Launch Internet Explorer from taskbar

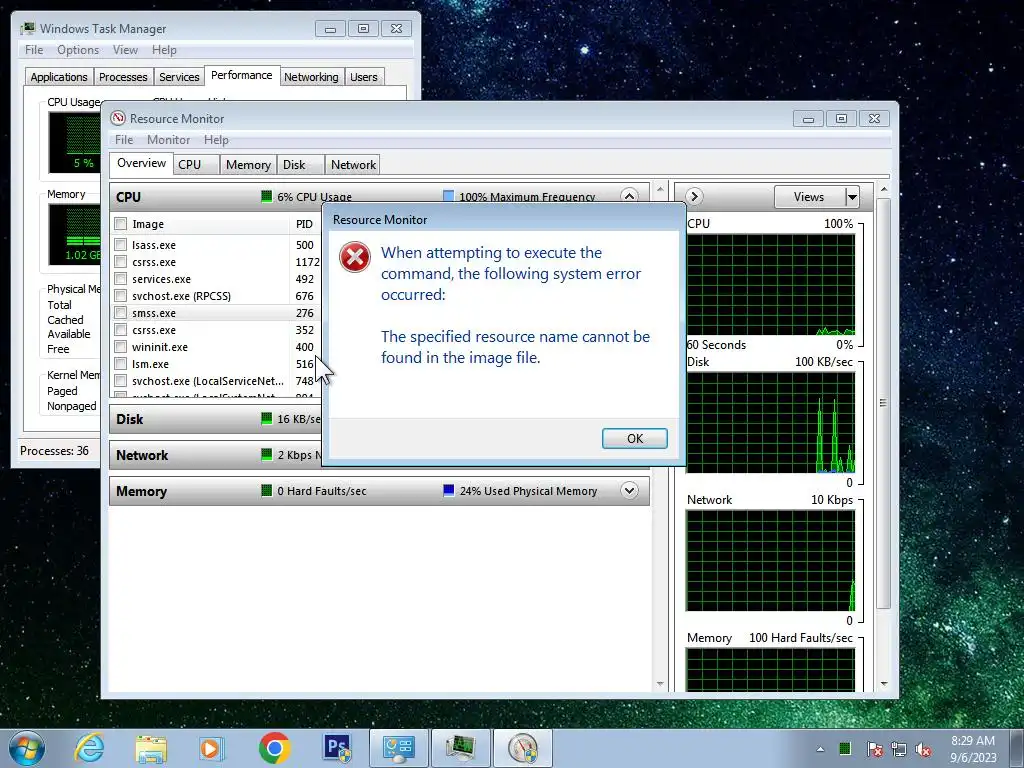[x=89, y=748]
